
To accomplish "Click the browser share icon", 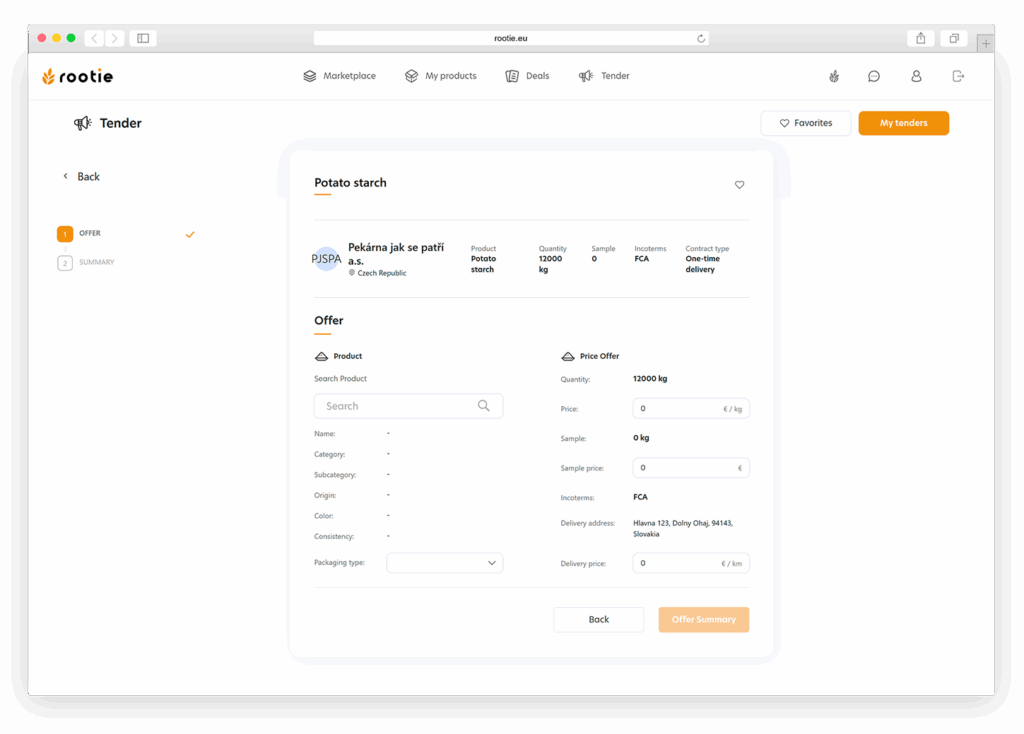I will (920, 38).
